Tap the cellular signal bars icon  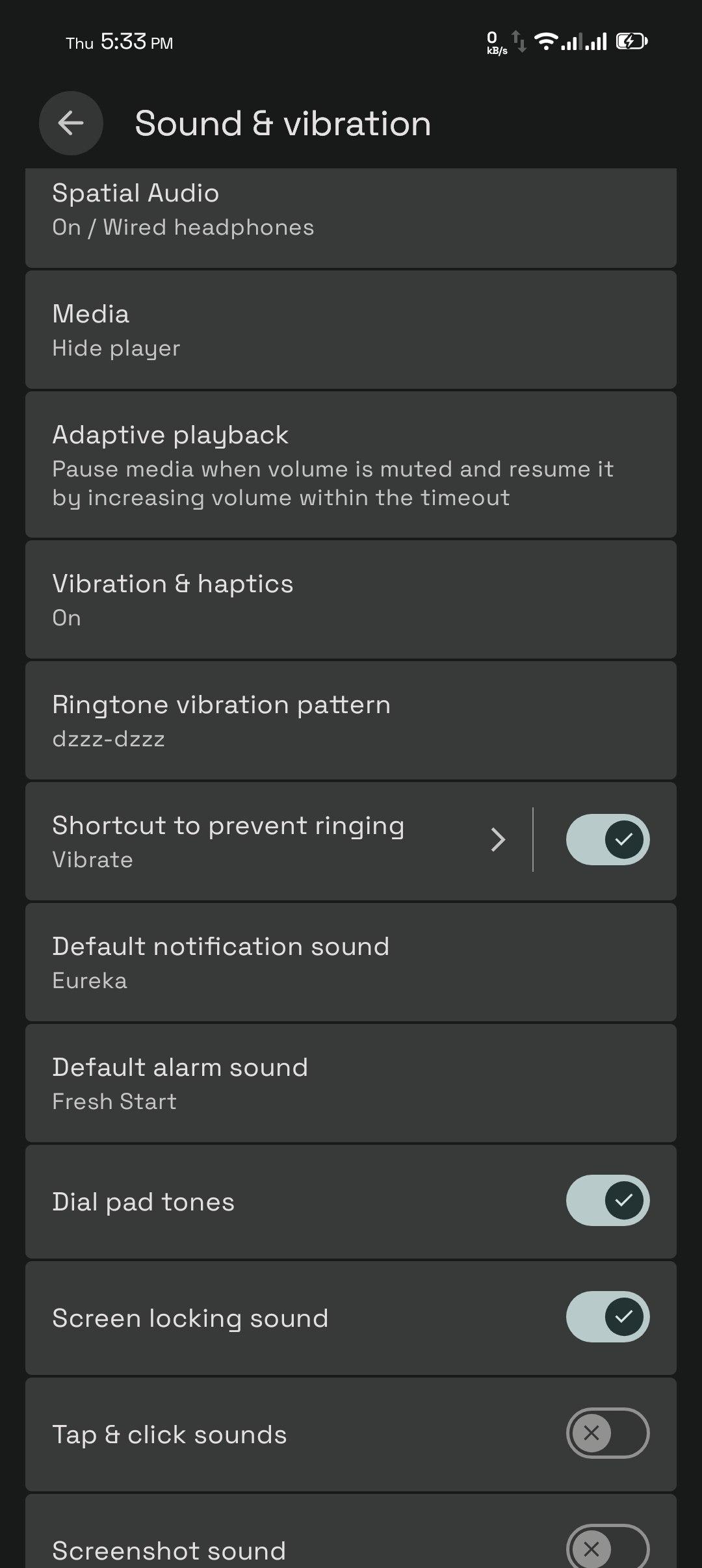[584, 42]
